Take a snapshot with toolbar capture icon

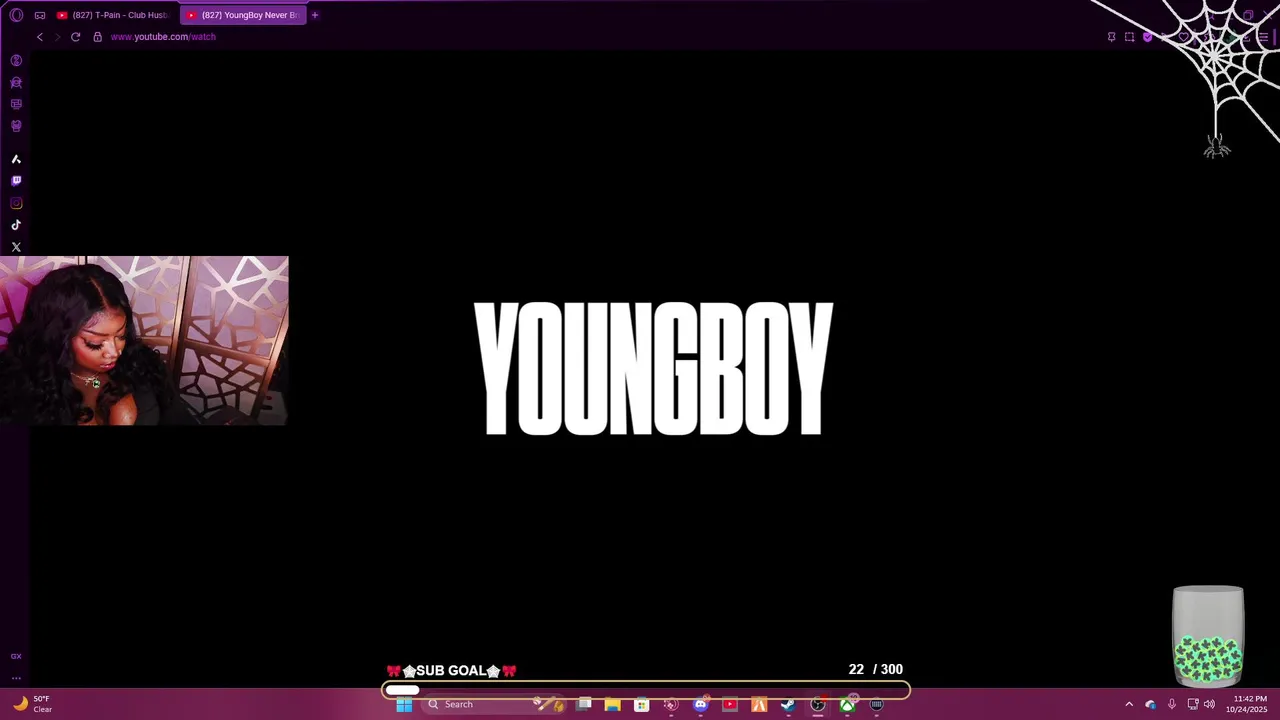pyautogui.click(x=1129, y=37)
